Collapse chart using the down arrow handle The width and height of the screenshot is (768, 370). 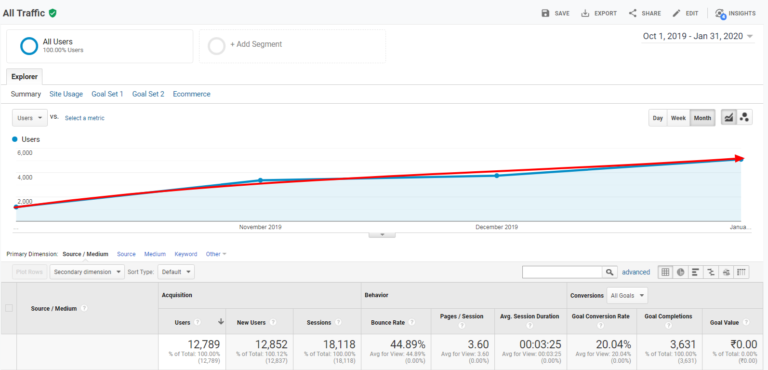click(x=382, y=235)
